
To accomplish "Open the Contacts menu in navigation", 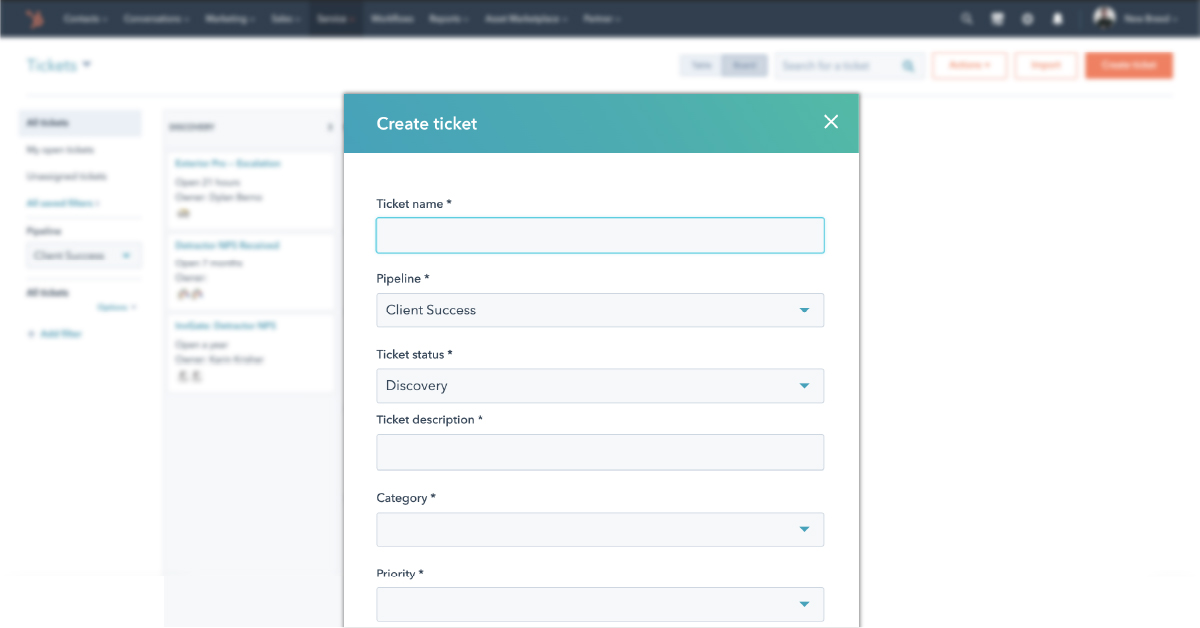I will tap(85, 19).
